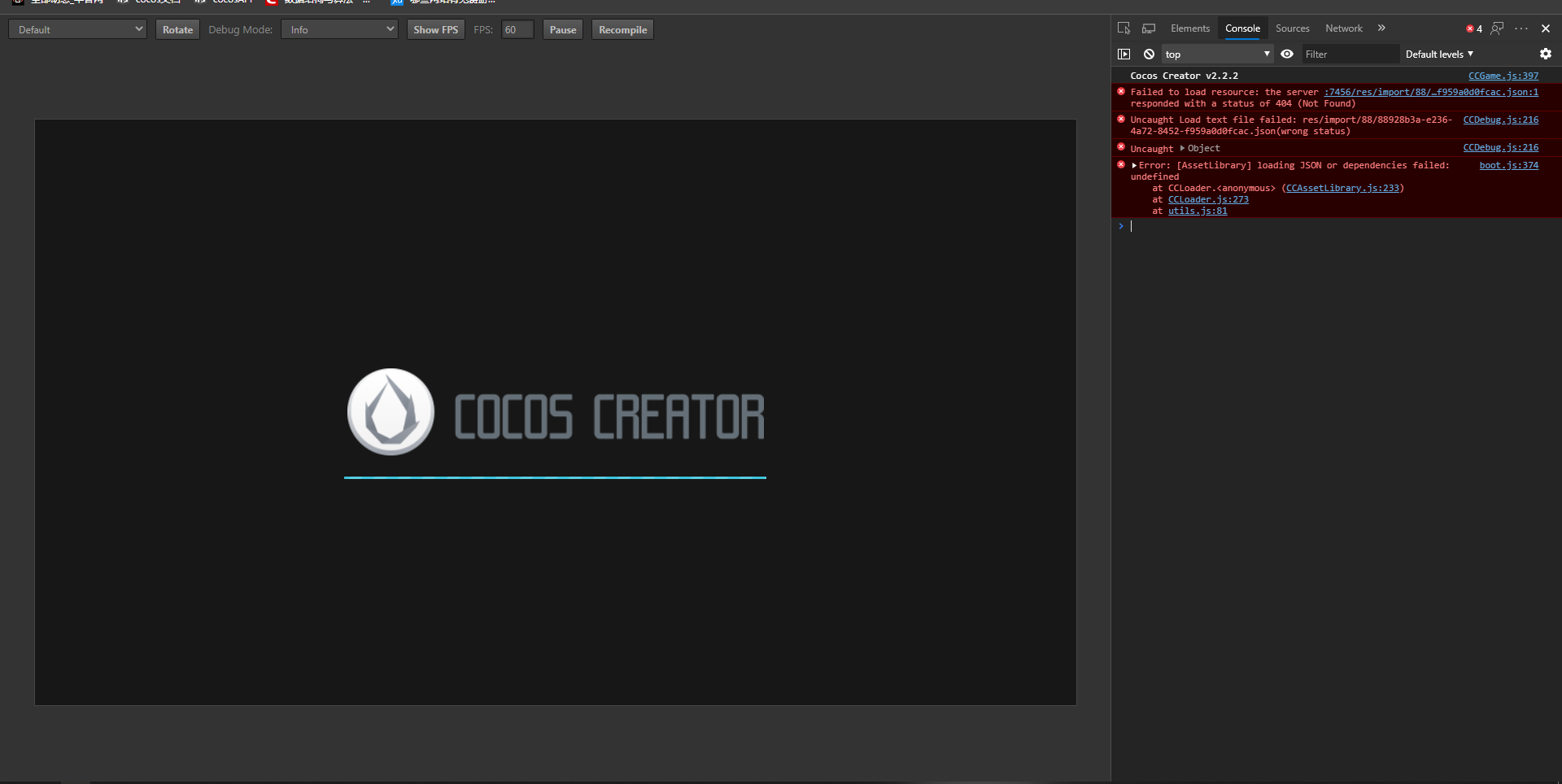Switch to the Console tab

pos(1242,28)
